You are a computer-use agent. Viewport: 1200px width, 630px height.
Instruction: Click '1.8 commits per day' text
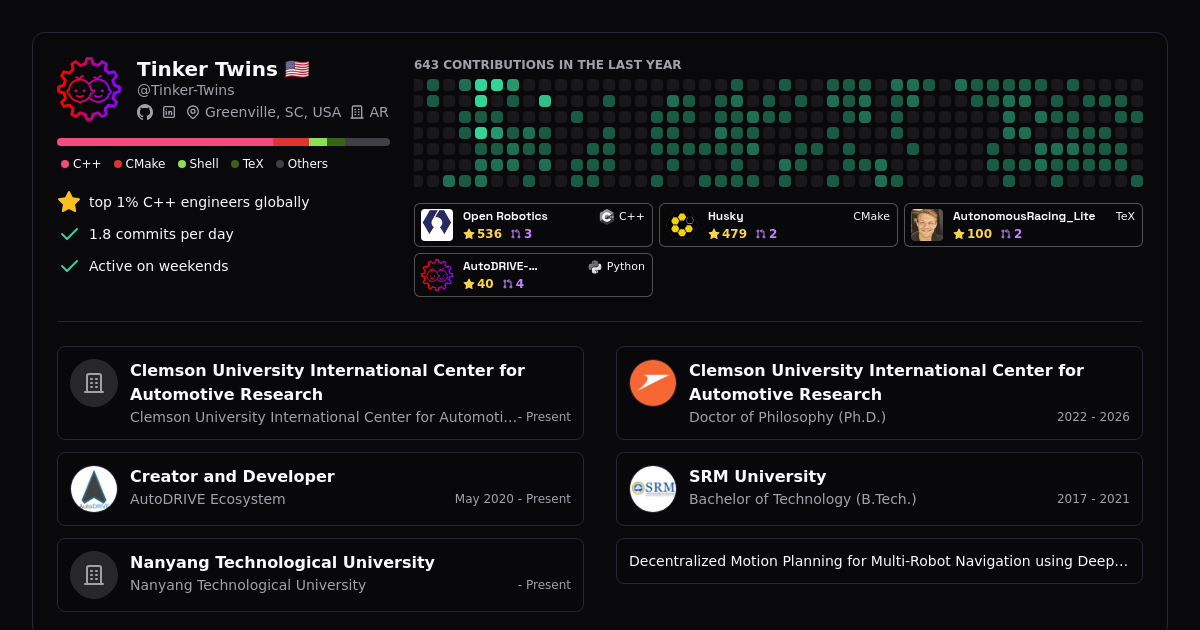pos(161,234)
